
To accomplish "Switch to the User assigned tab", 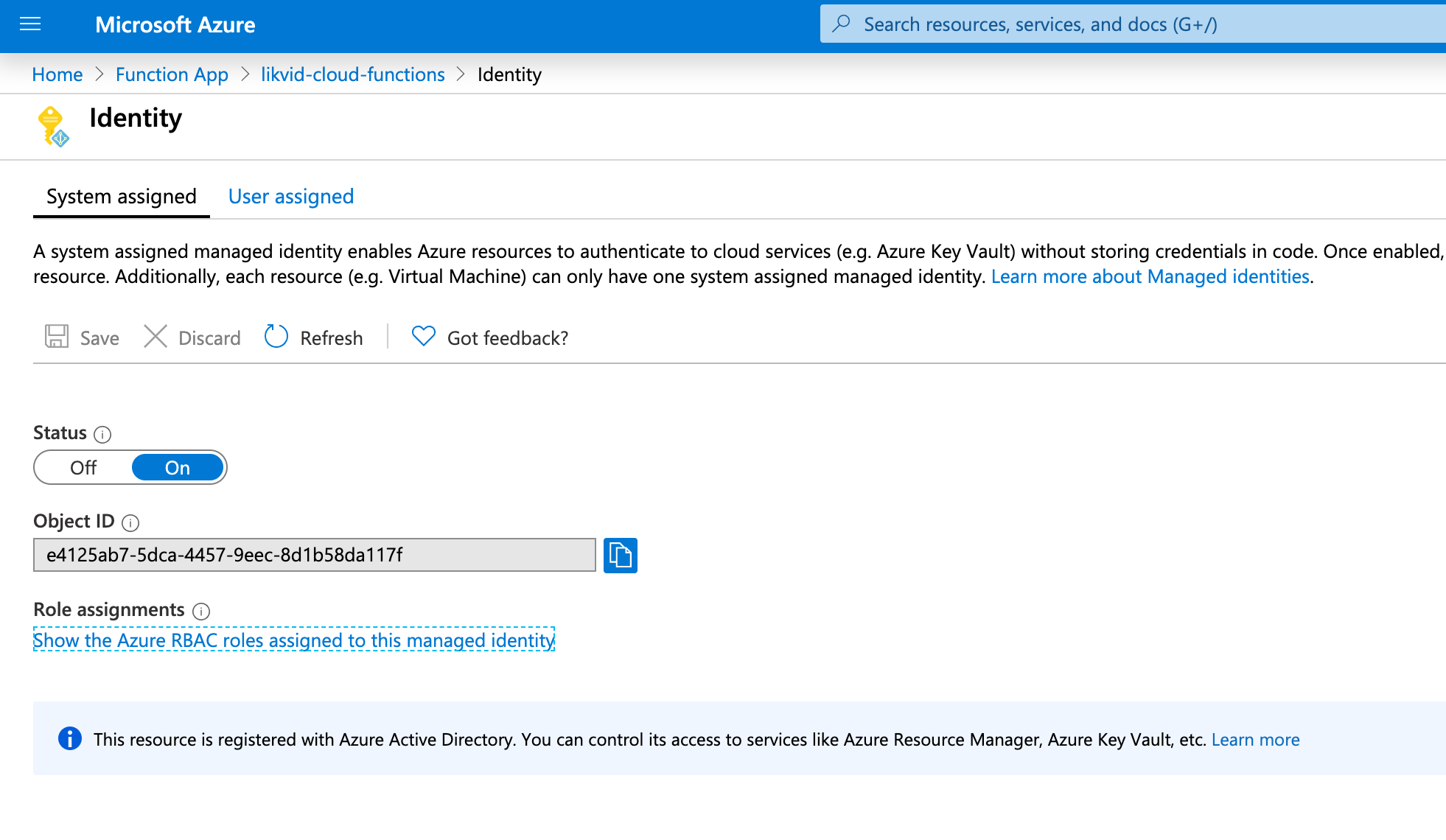I will 291,197.
